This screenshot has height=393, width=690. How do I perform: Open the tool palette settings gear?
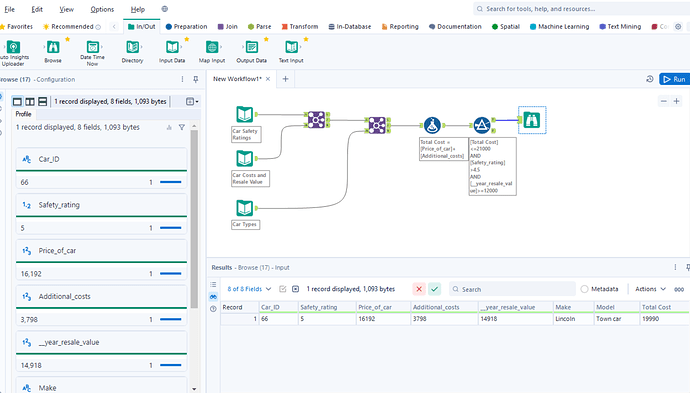coord(678,26)
